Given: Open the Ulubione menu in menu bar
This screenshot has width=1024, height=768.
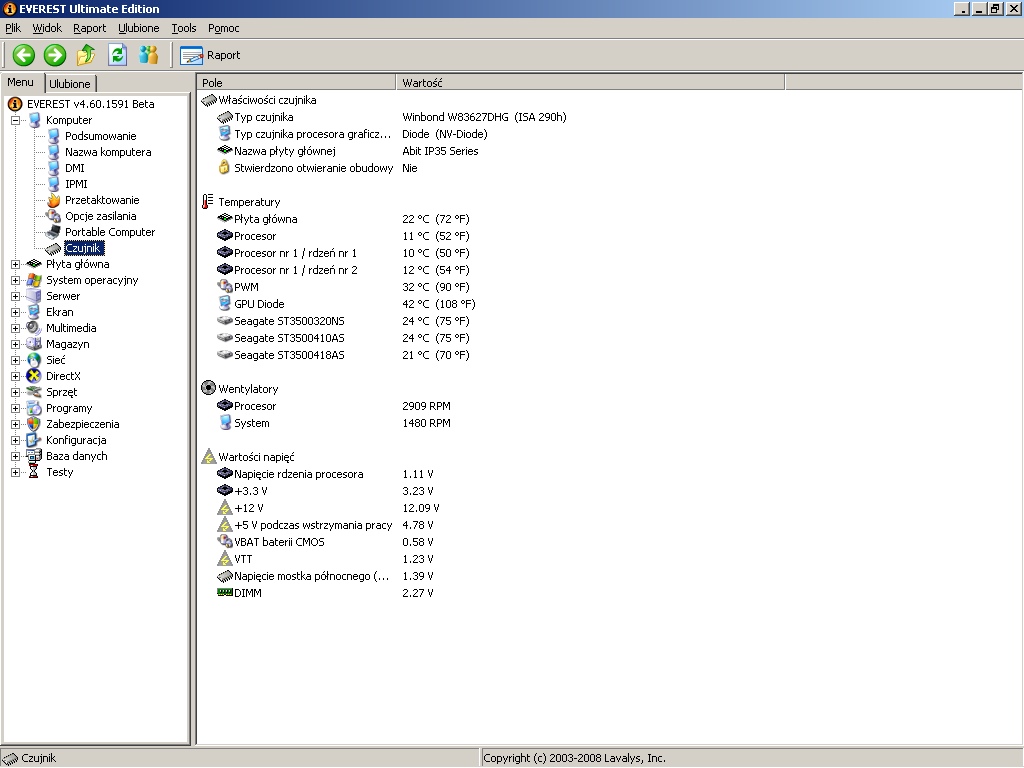Looking at the screenshot, I should coord(138,28).
